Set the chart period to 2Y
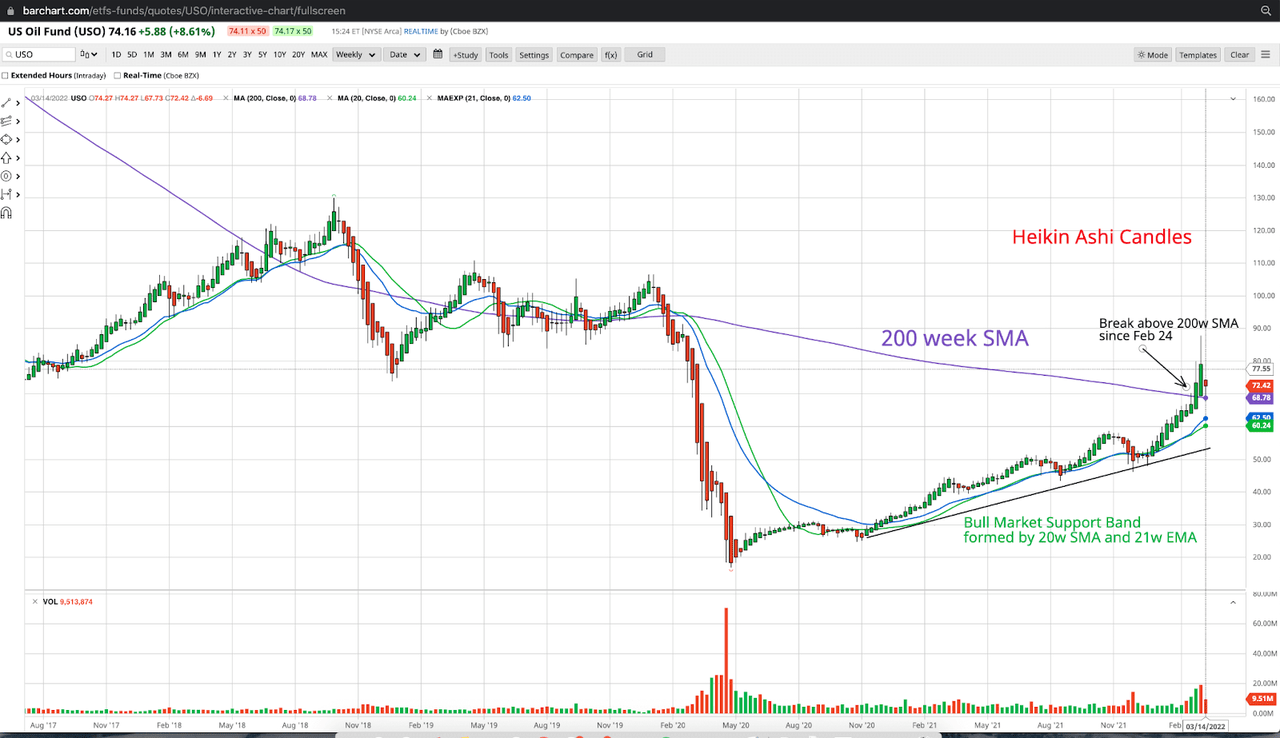Screen dimensions: 1280x738 tap(232, 55)
